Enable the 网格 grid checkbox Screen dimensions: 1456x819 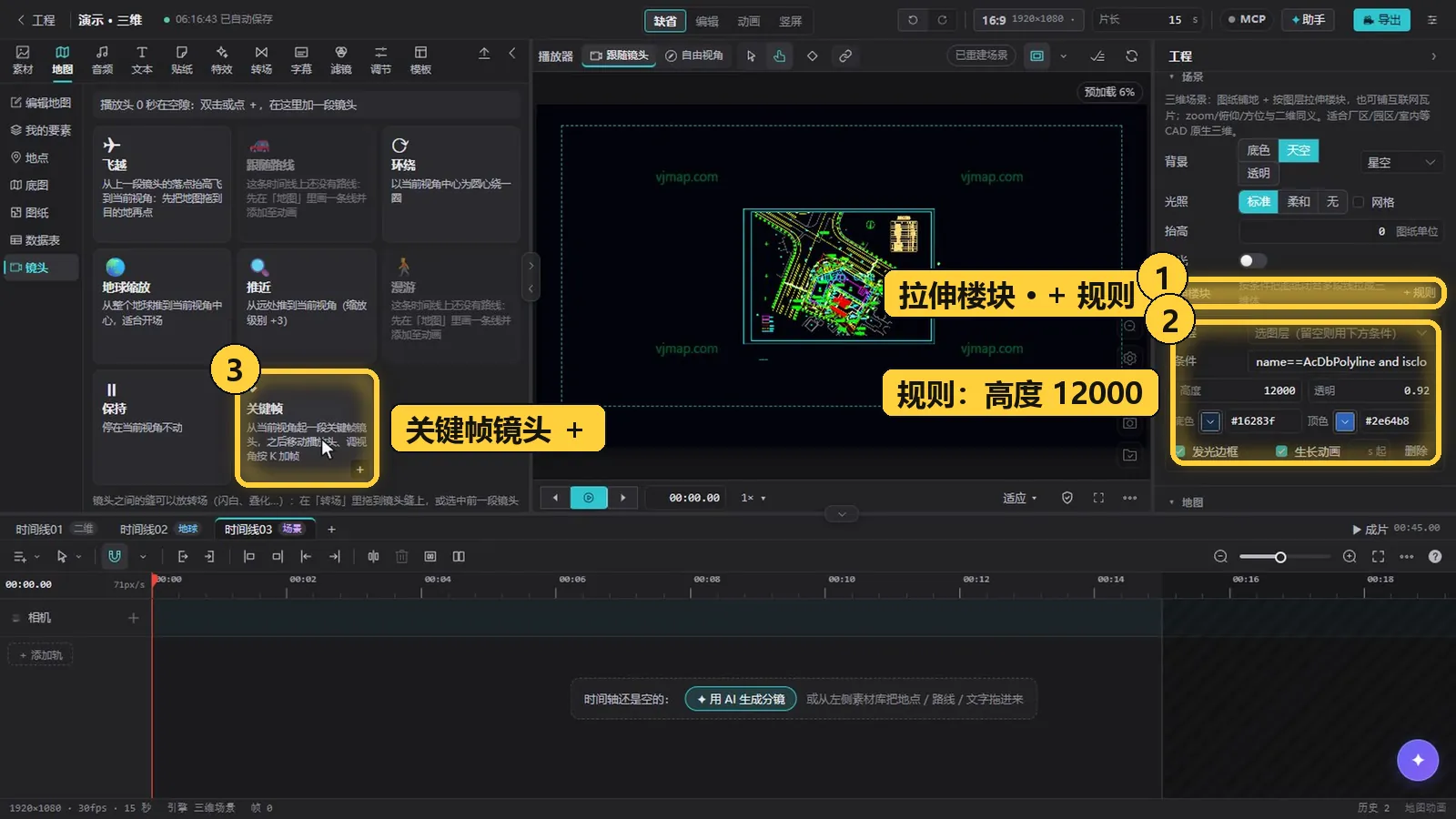click(1359, 202)
